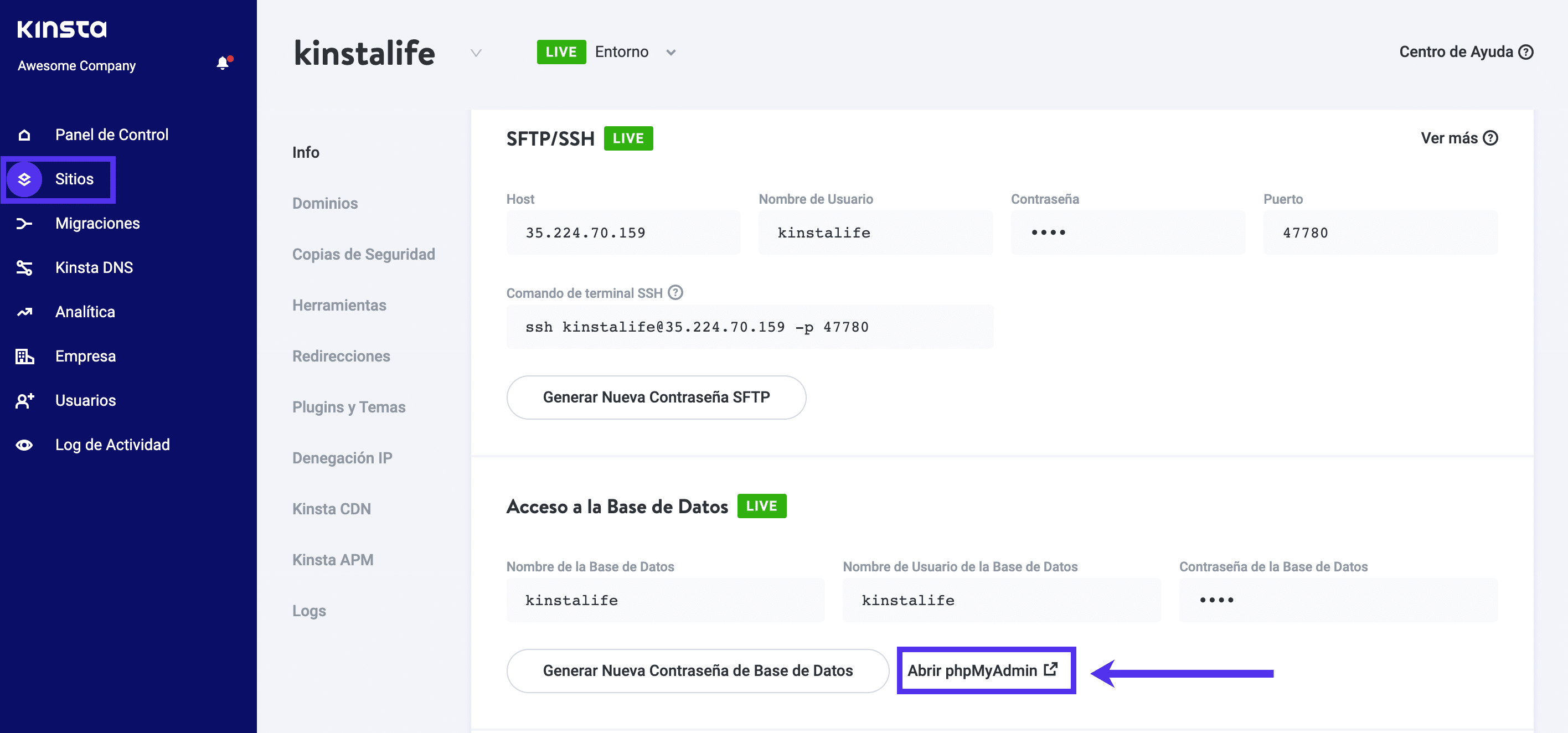Viewport: 1568px width, 733px height.
Task: Click the notification bell icon
Action: (223, 63)
